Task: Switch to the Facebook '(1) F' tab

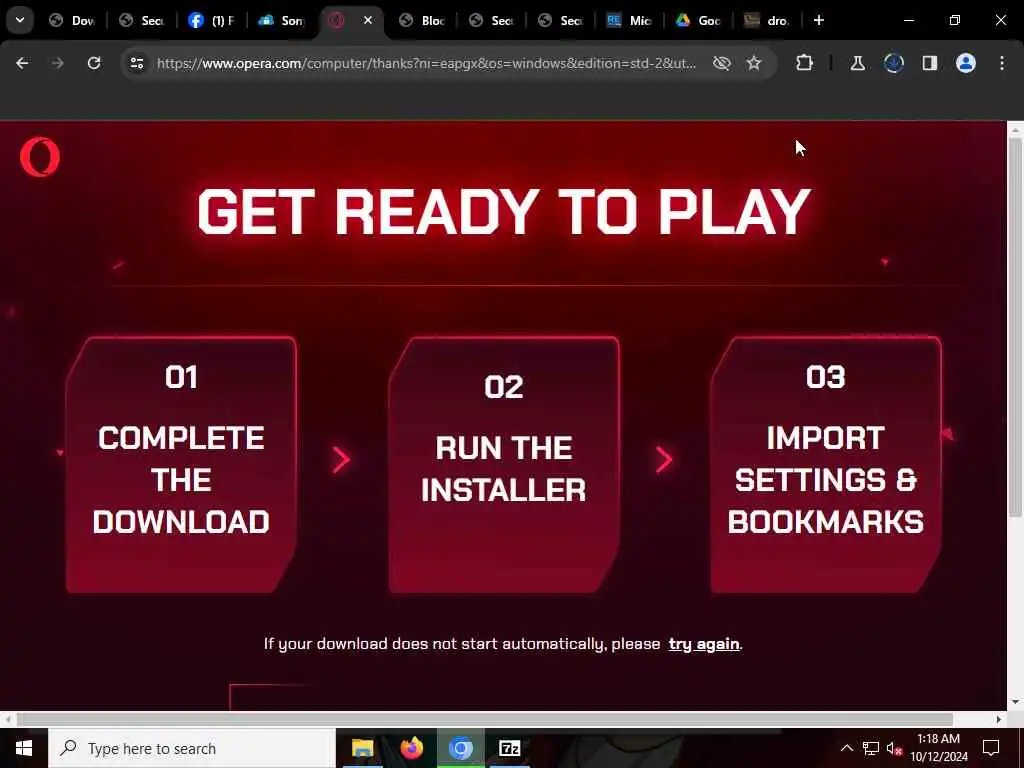Action: pyautogui.click(x=211, y=20)
